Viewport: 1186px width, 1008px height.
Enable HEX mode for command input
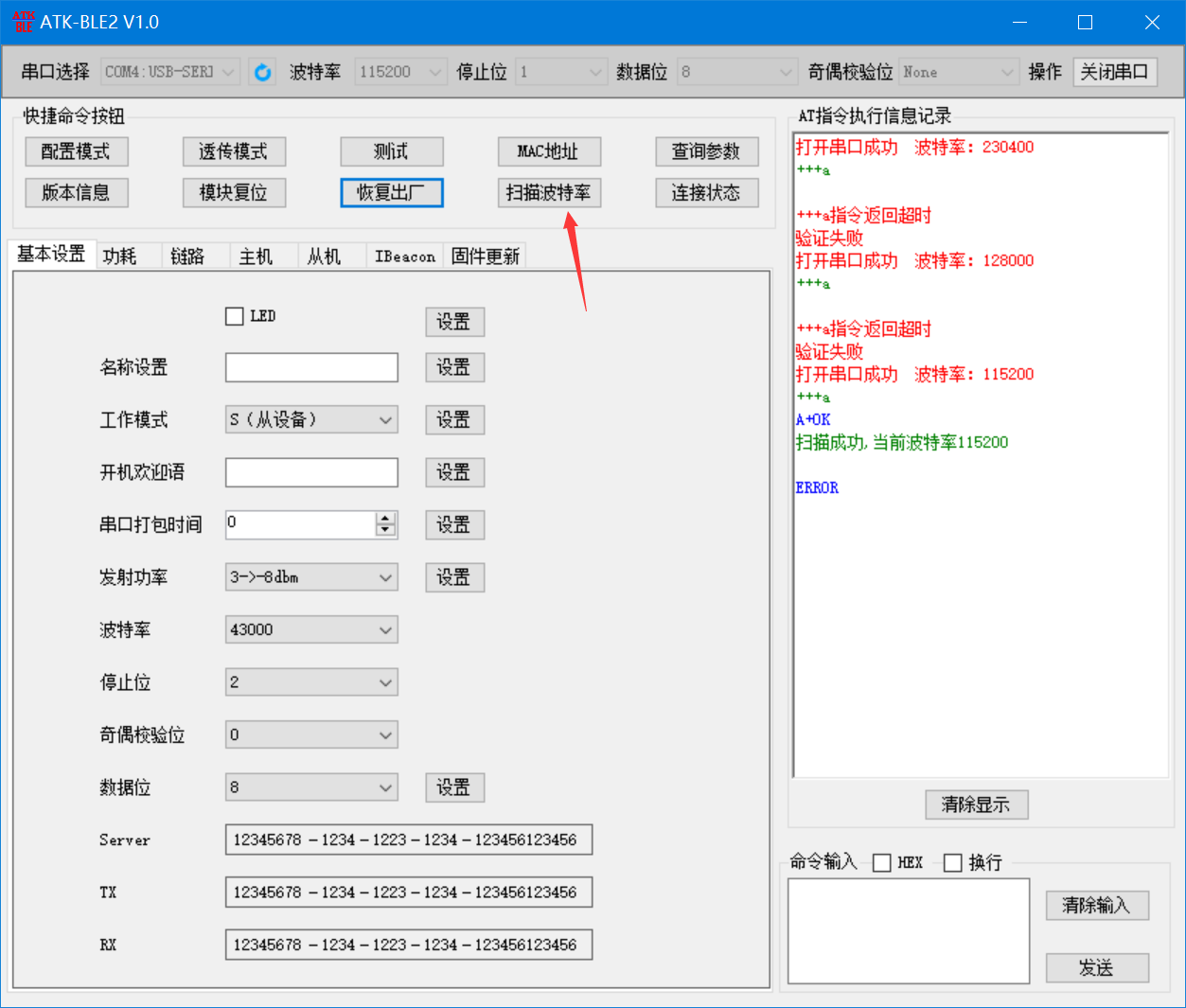click(881, 862)
